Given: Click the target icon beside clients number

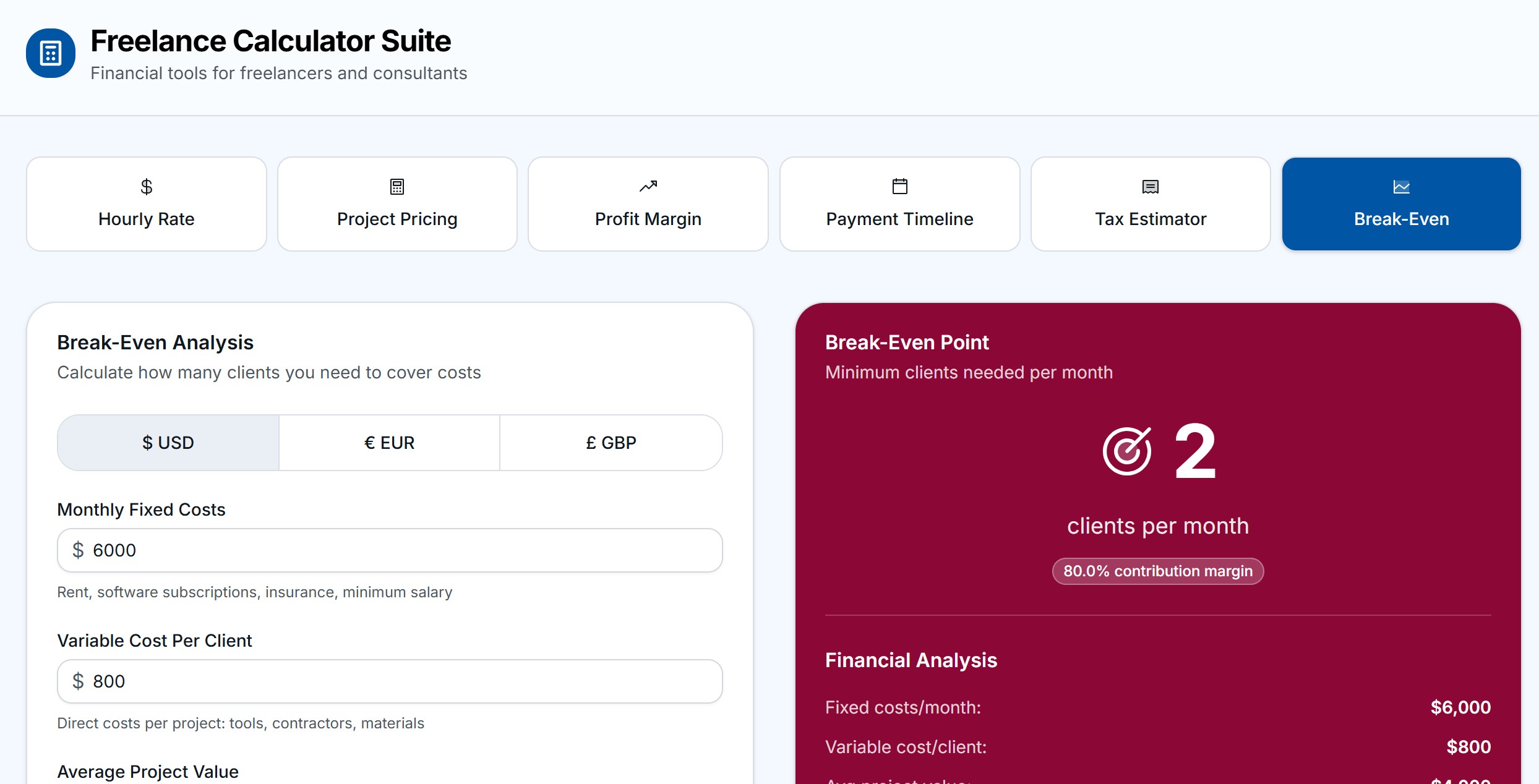Looking at the screenshot, I should coord(1127,451).
